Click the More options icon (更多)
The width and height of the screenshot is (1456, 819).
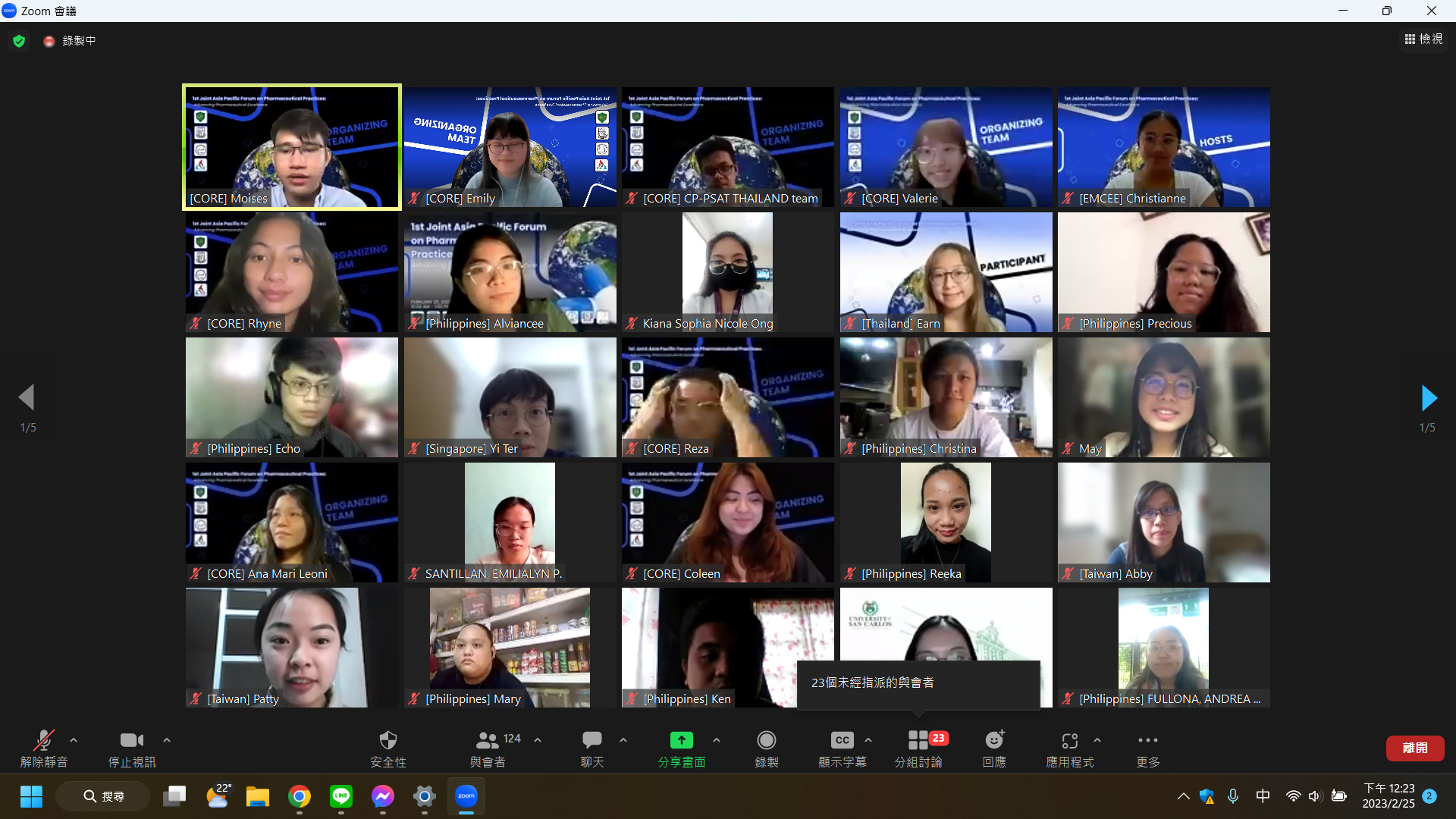1147,741
